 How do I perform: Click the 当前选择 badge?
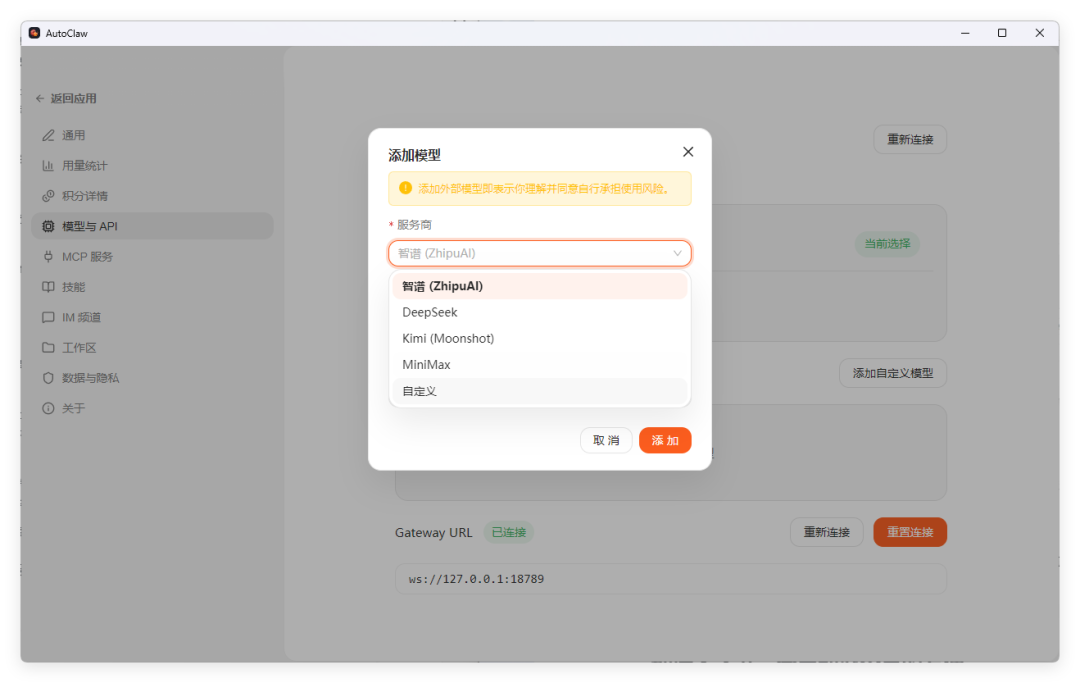(887, 243)
